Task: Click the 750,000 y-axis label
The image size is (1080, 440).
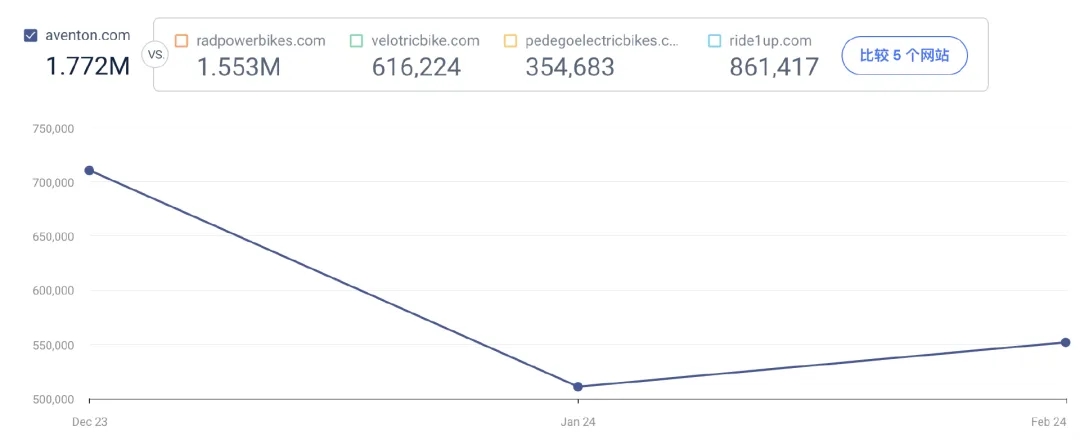Action: 53,129
